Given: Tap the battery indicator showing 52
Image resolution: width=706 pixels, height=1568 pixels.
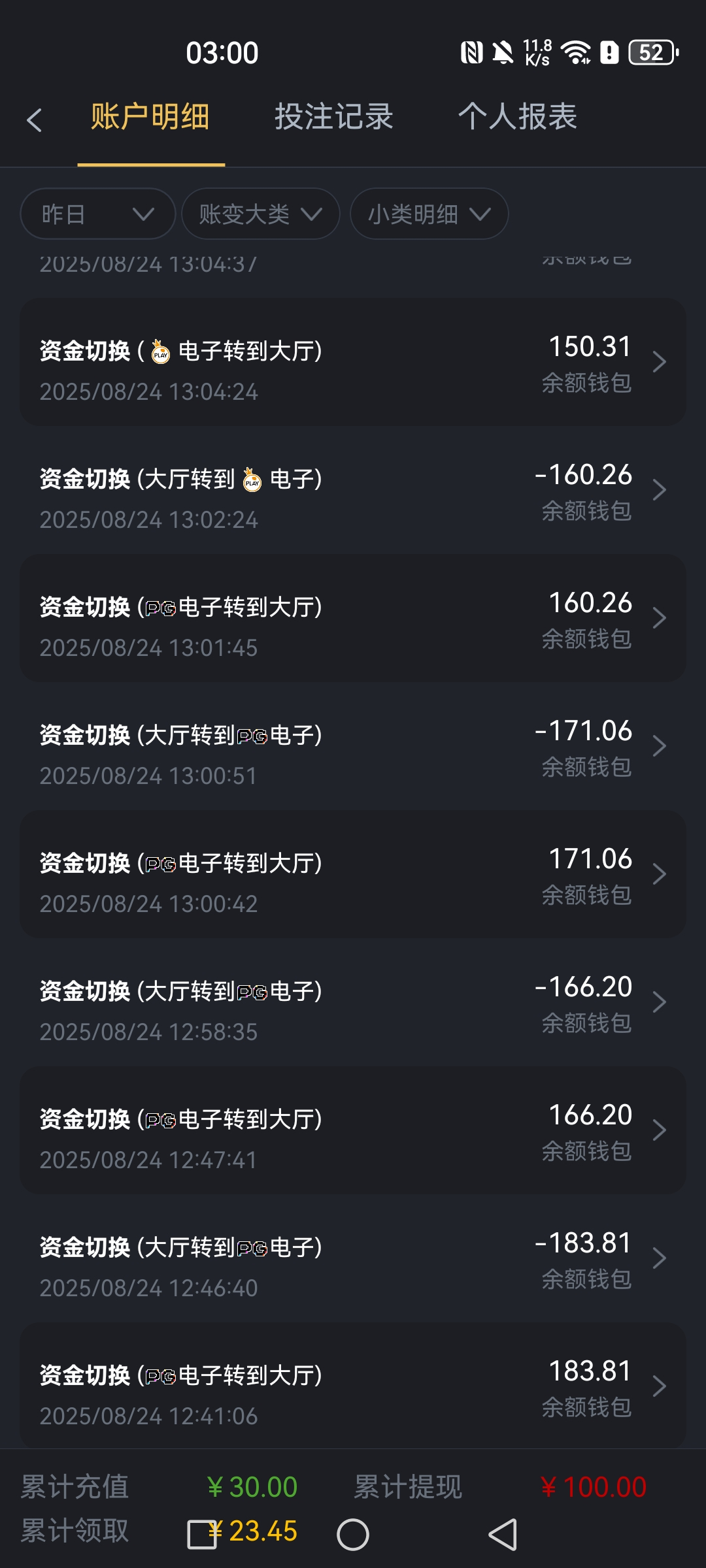Looking at the screenshot, I should coord(653,52).
